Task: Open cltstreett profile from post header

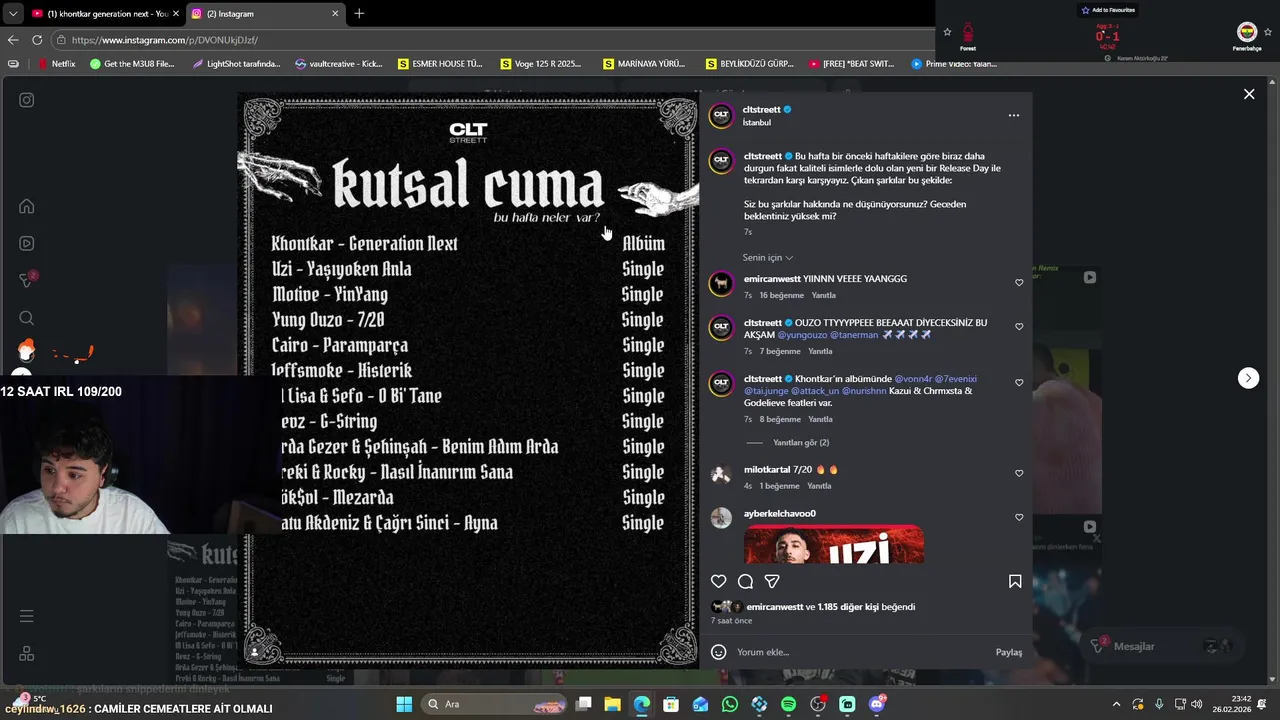Action: [x=761, y=110]
